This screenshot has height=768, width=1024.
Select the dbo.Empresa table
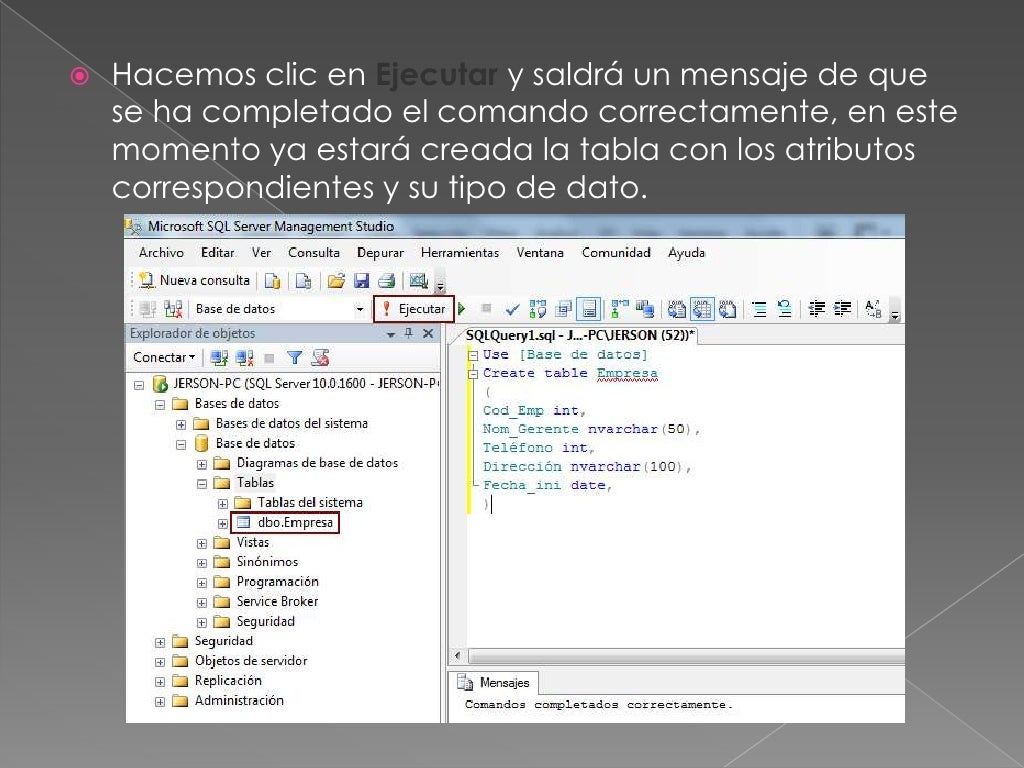pos(285,522)
